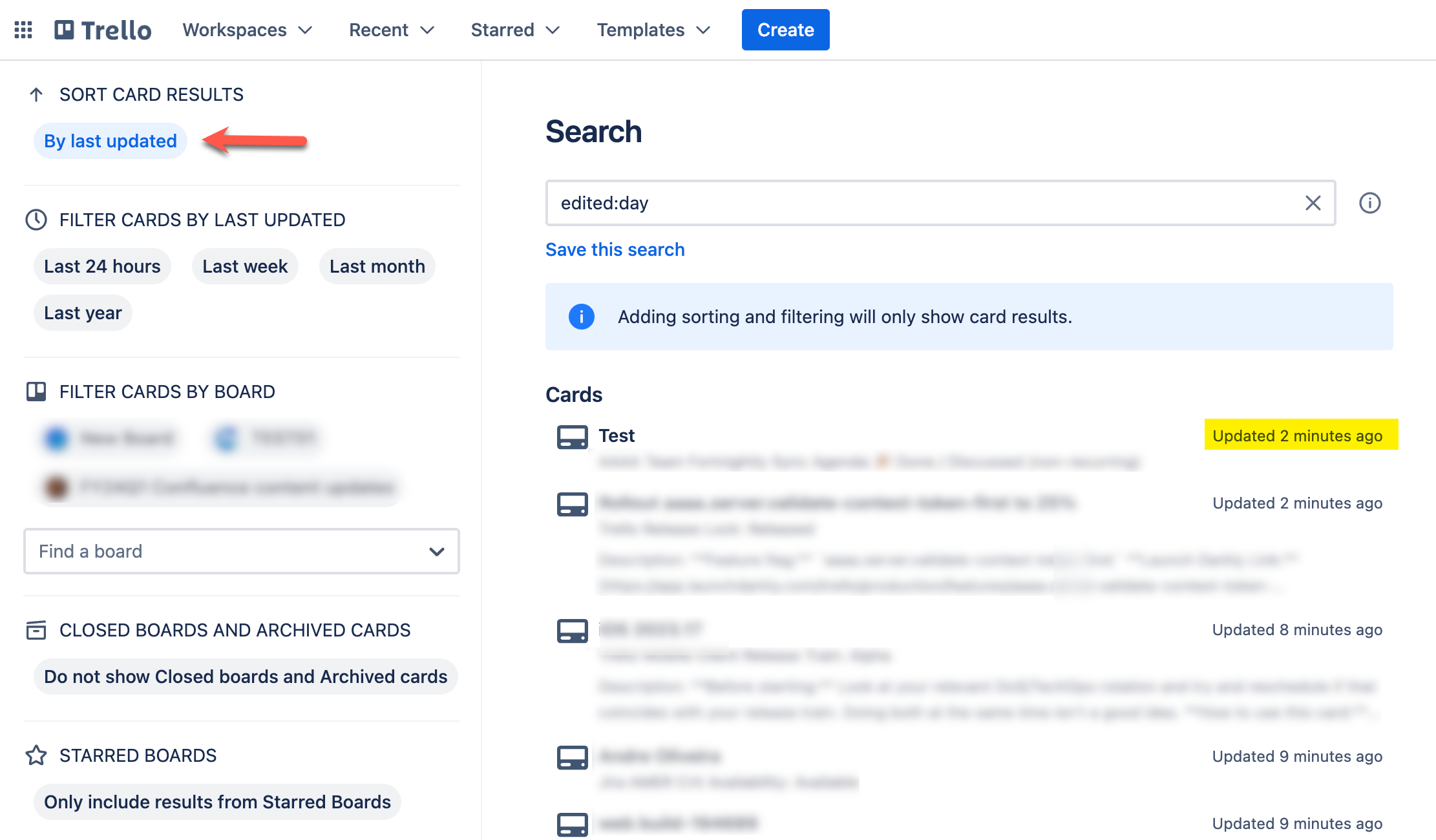The image size is (1436, 840).
Task: Click Save this search link
Action: tap(615, 249)
